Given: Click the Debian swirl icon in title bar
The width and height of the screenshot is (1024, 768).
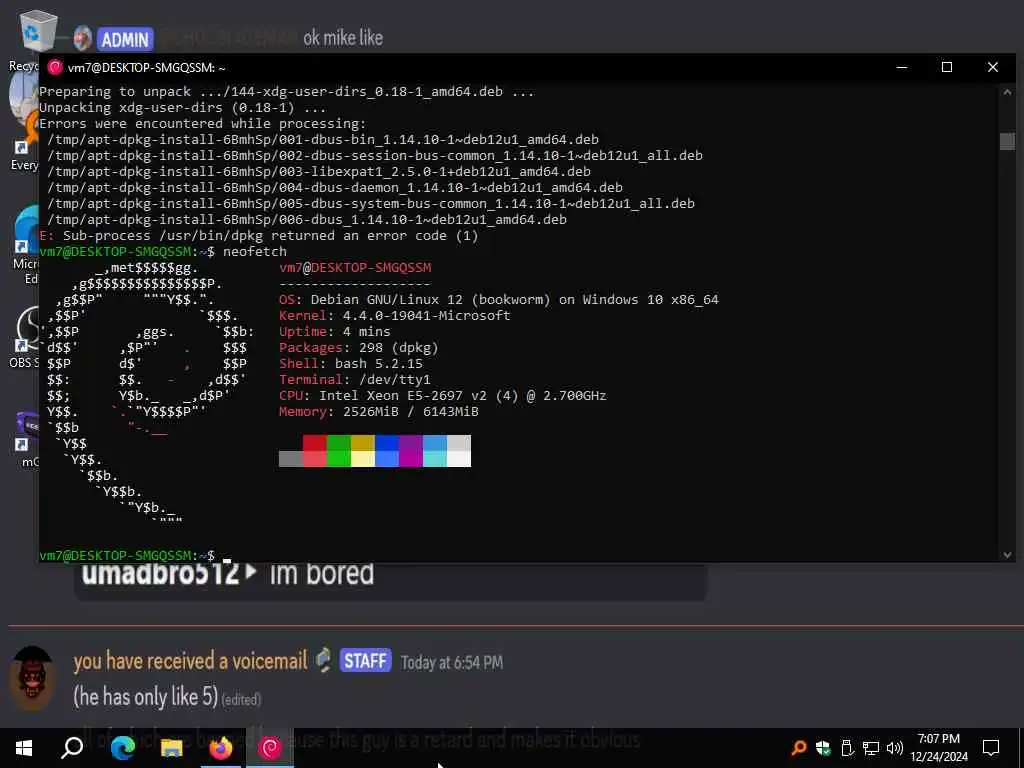Looking at the screenshot, I should 55,67.
